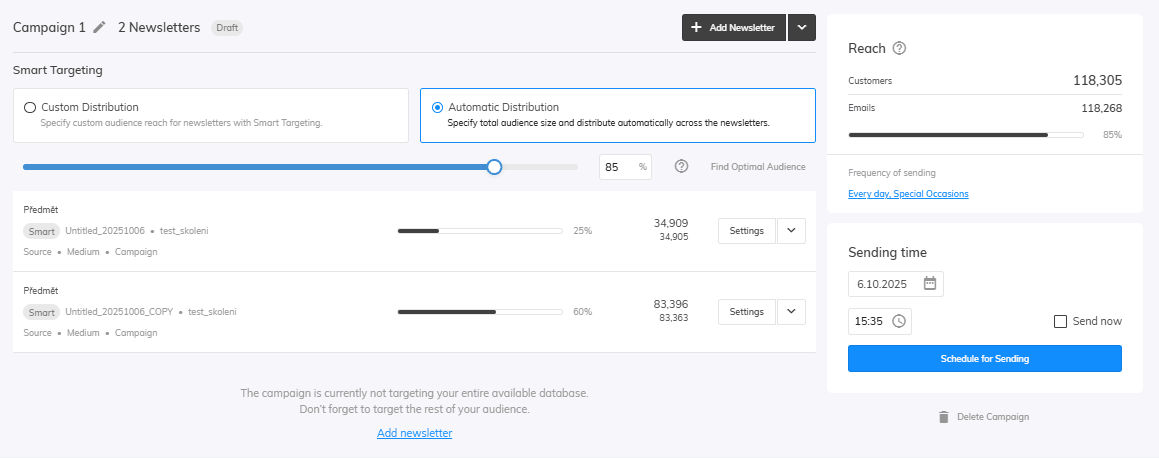Open the dropdown beside Settings for Untitled_20251006
The image size is (1159, 458).
click(791, 231)
